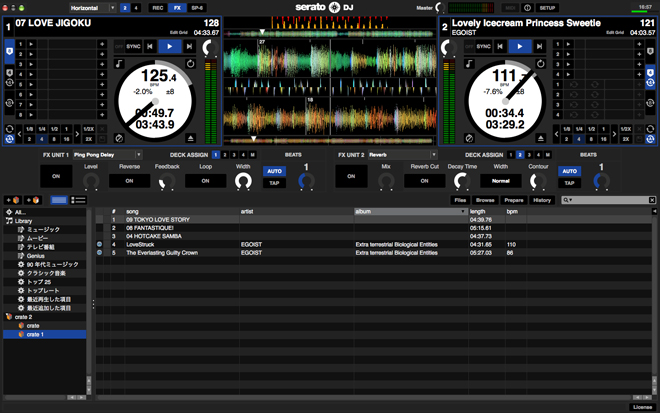
Task: Switch to the History tab
Action: 541,200
